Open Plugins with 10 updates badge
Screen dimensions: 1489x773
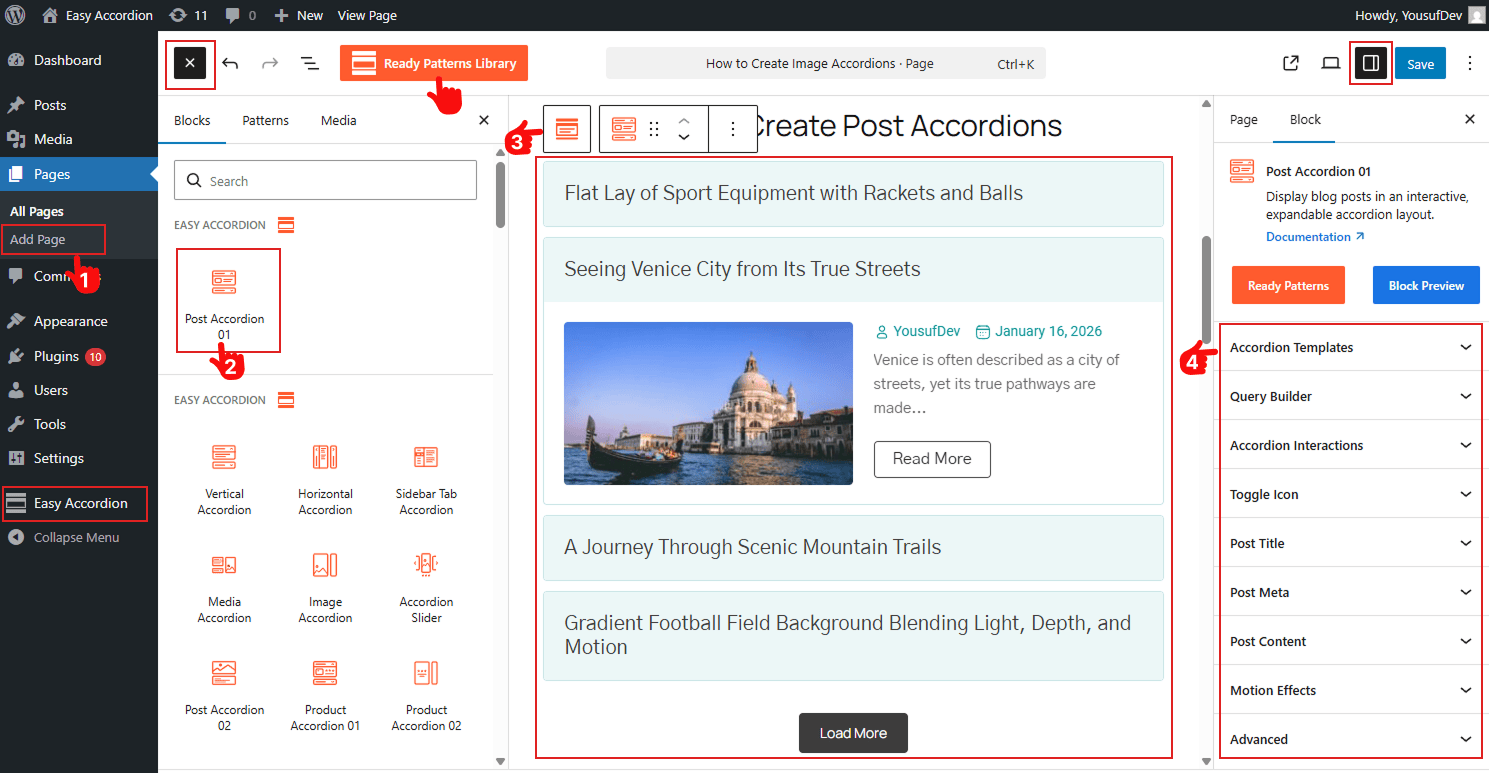tap(79, 356)
